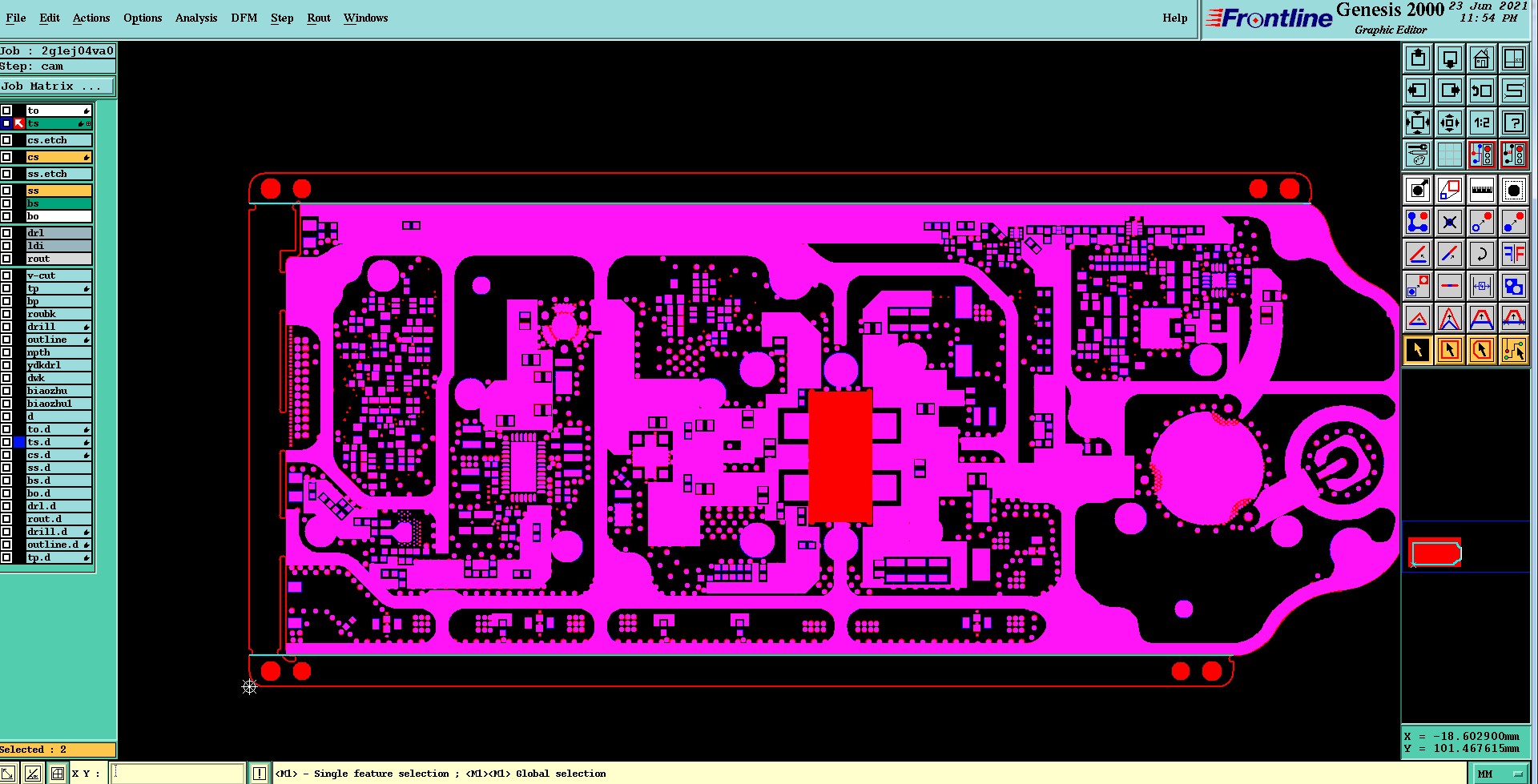Open the XY window view icon
This screenshot has width=1538, height=784.
click(1514, 58)
